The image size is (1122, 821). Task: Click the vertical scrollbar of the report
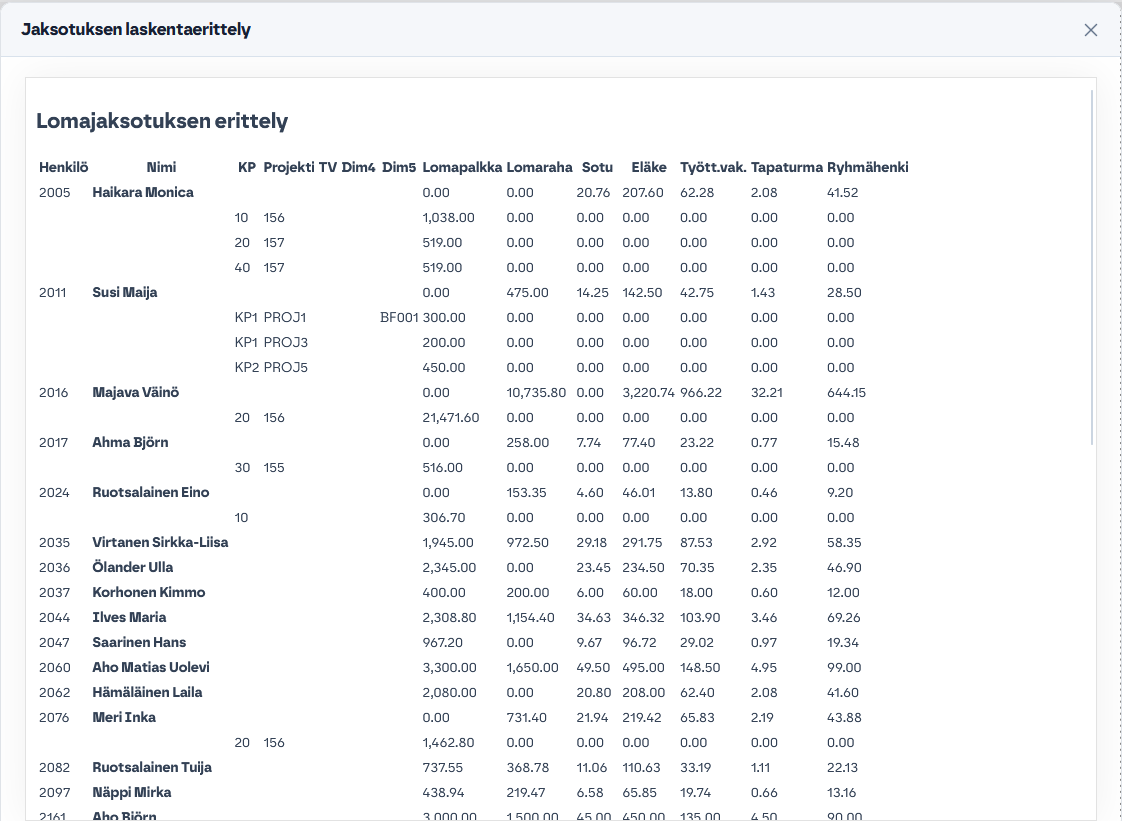tap(1092, 267)
